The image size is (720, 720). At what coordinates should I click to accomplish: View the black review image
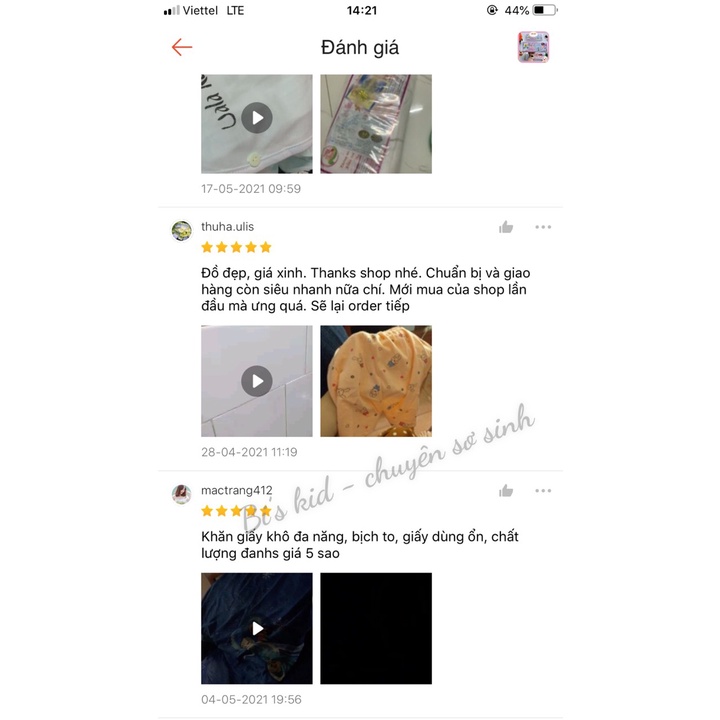[376, 628]
